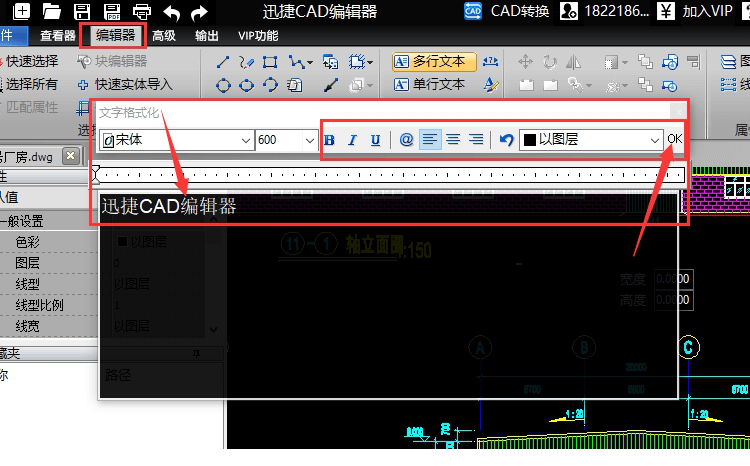Switch to 查看器 tab
This screenshot has height=466, width=750.
pos(58,36)
